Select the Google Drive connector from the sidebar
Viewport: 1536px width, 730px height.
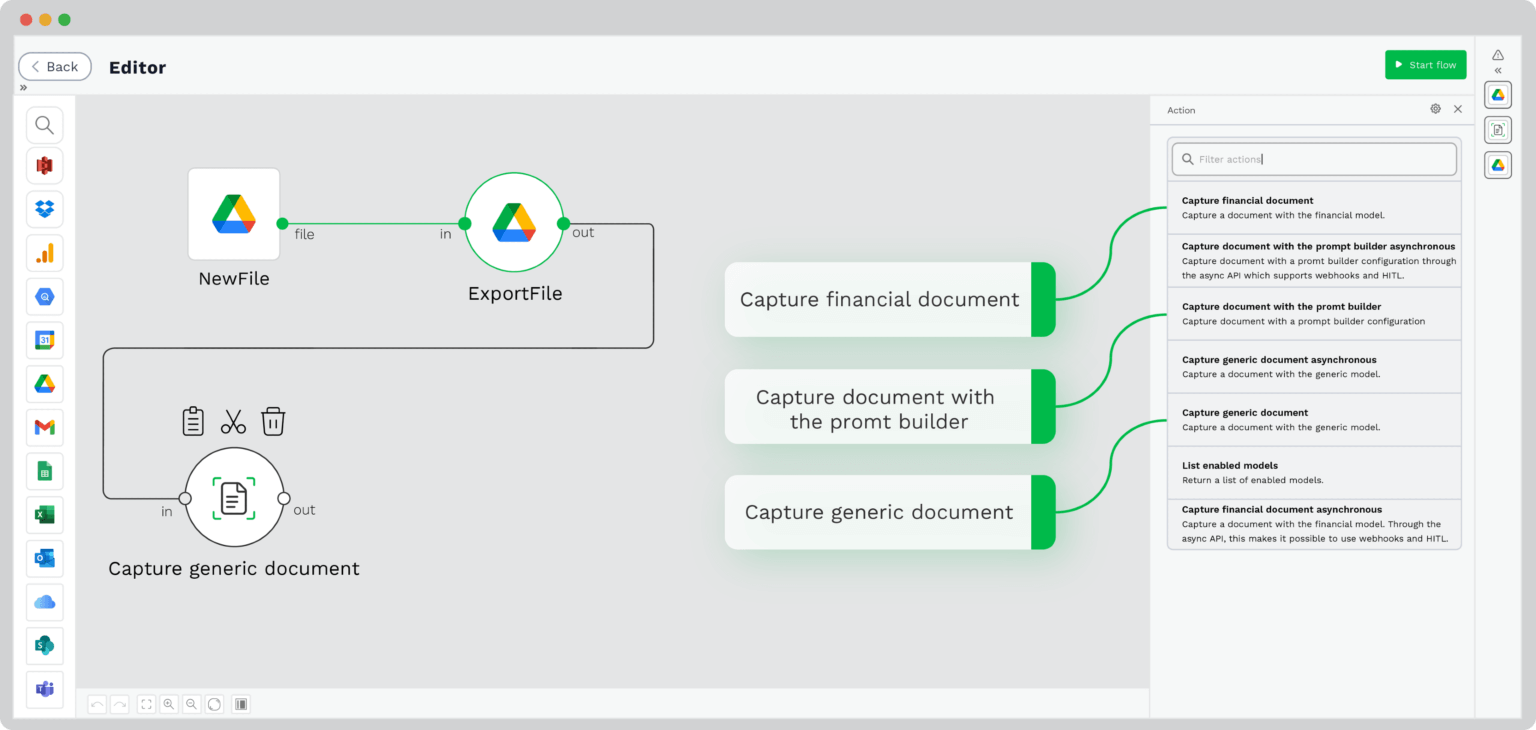tap(44, 383)
